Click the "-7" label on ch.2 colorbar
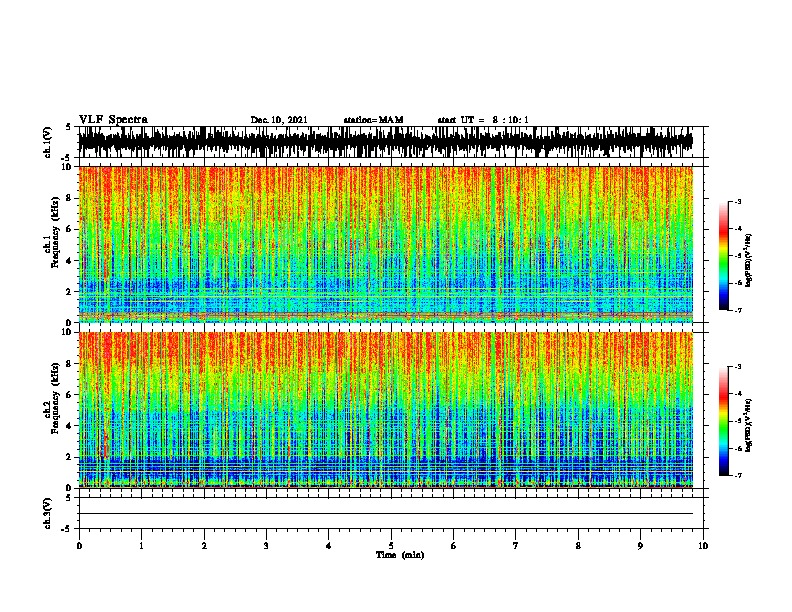This screenshot has width=792, height=612. click(738, 475)
